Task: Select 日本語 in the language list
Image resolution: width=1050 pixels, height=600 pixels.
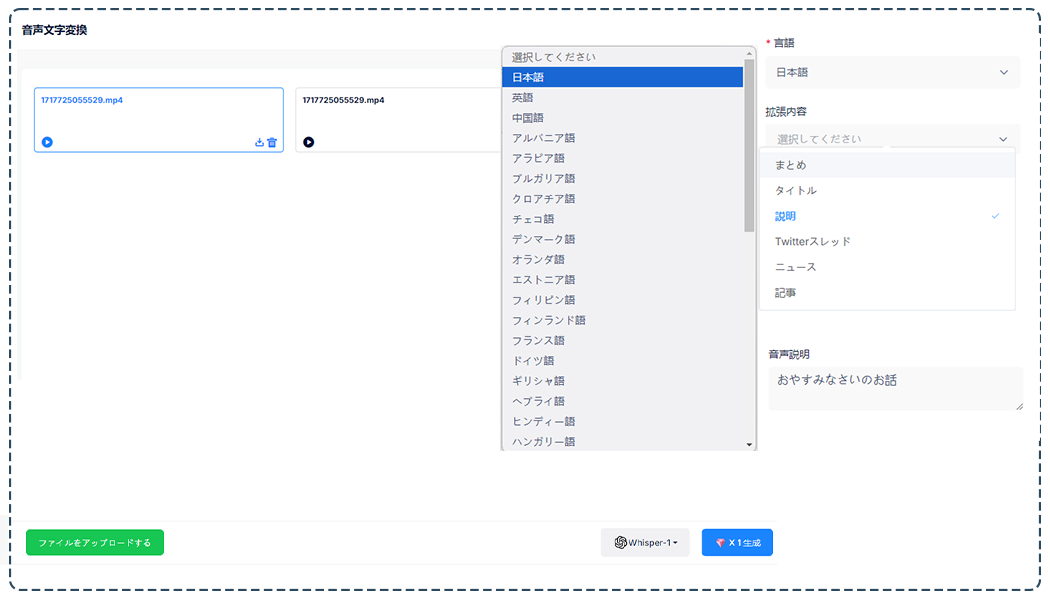Action: [622, 77]
